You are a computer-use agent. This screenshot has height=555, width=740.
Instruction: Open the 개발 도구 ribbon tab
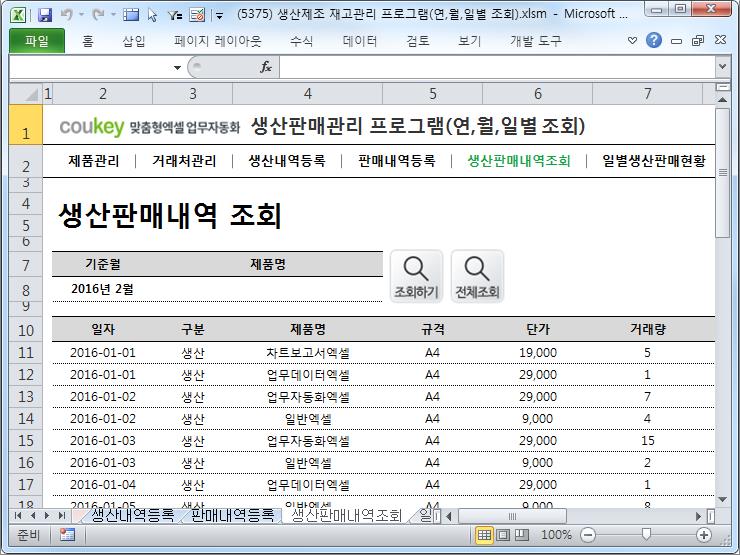coord(536,41)
